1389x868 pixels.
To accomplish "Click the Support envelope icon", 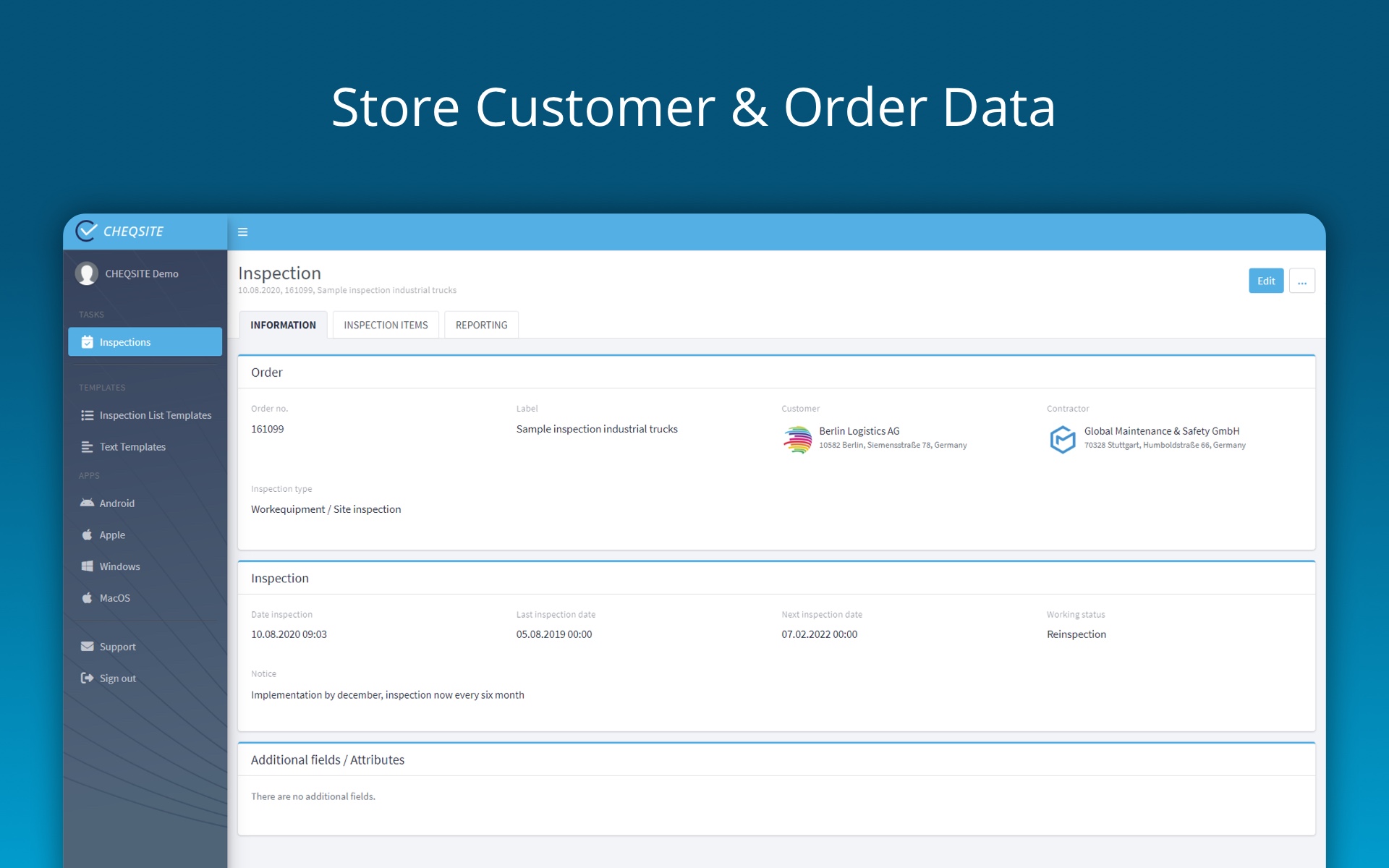I will tap(88, 647).
